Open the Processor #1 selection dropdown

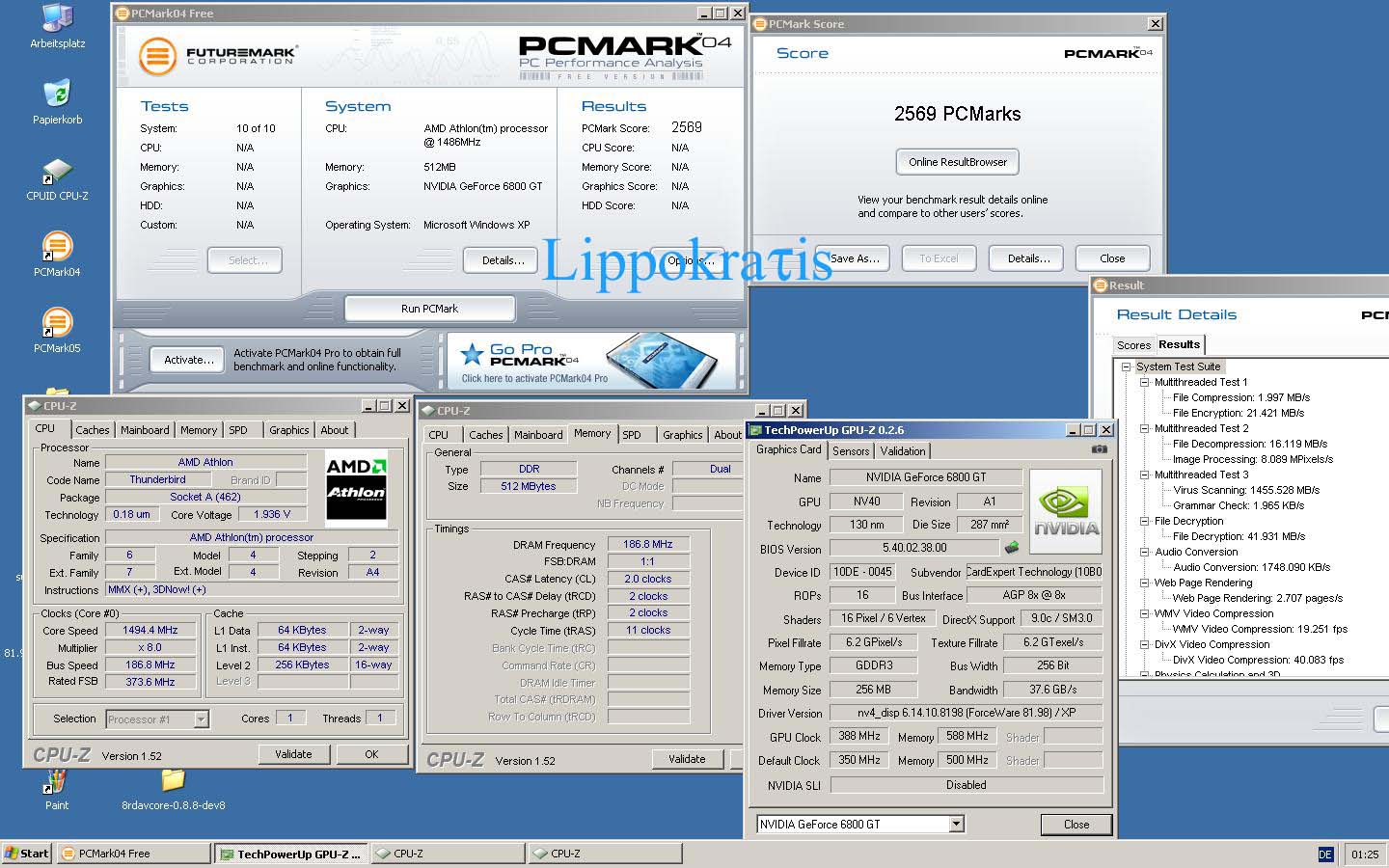pyautogui.click(x=201, y=719)
